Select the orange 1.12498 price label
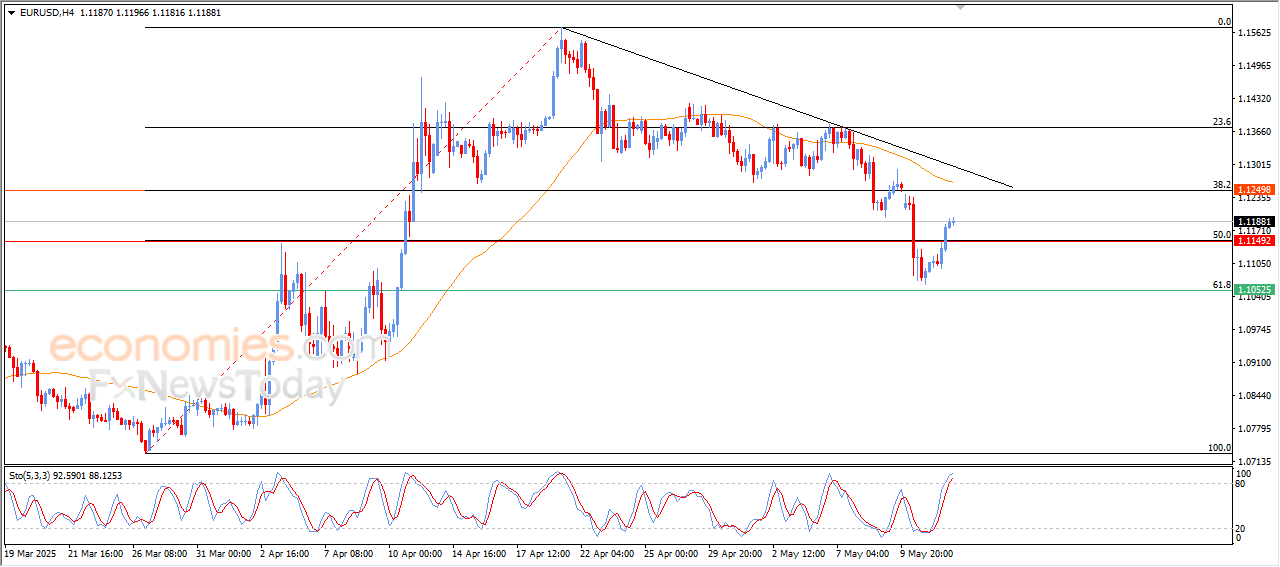 1253,190
